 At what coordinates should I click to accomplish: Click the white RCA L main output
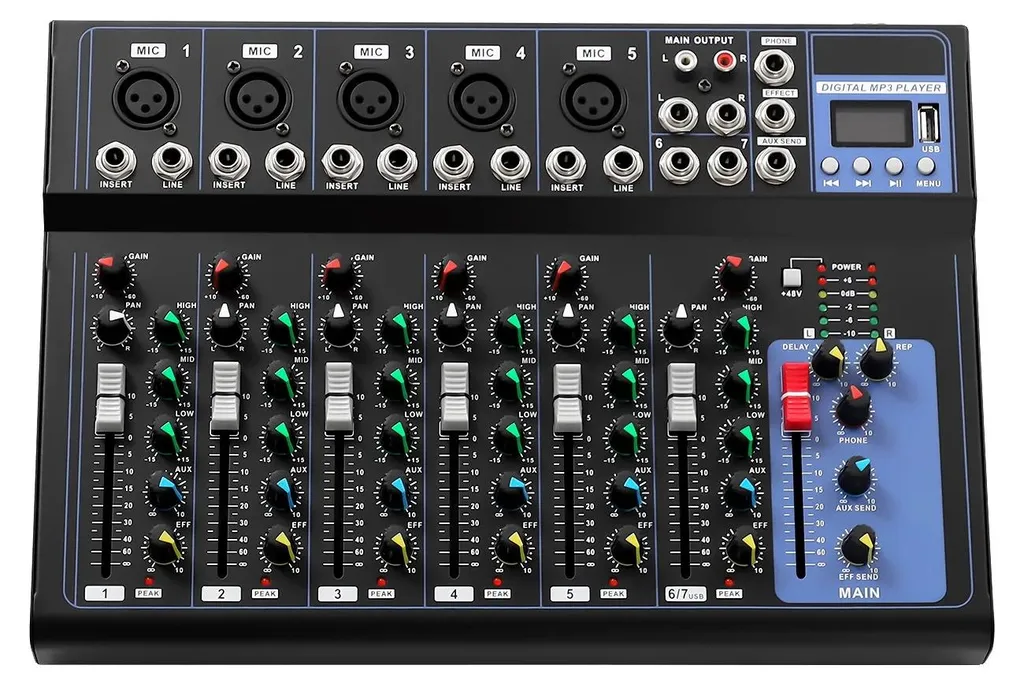[684, 61]
